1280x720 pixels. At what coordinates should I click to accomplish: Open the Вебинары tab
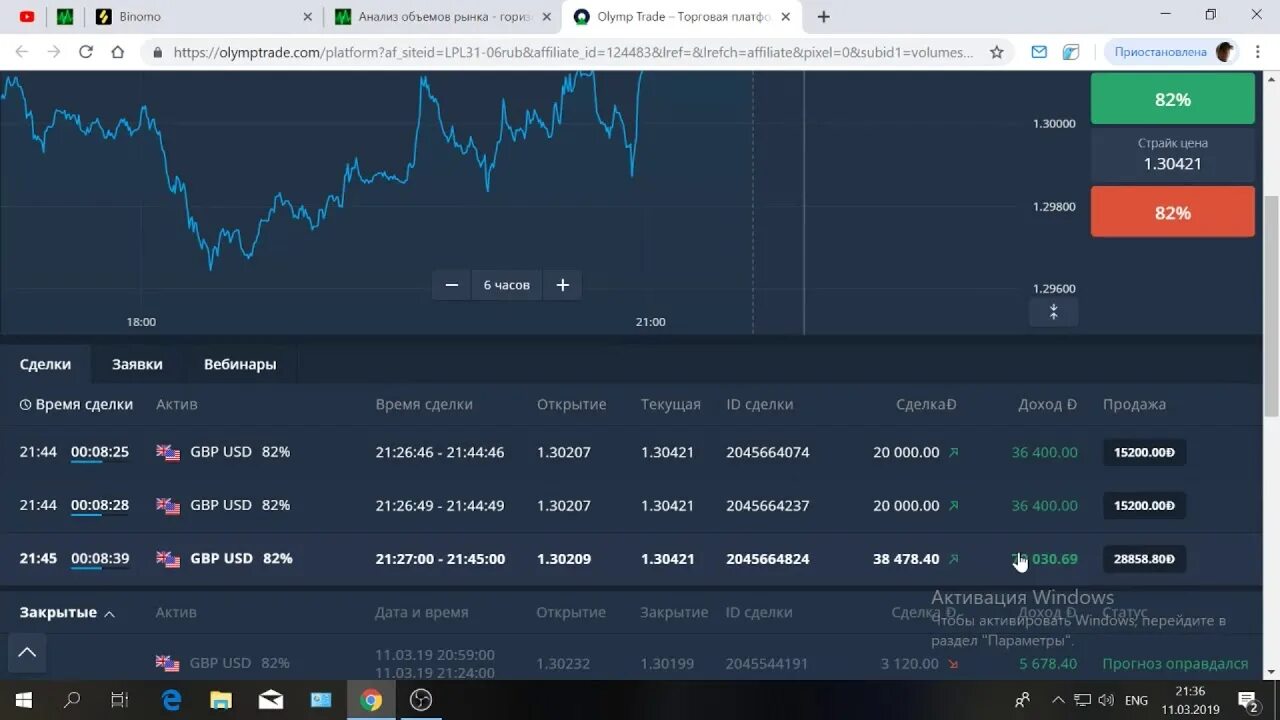point(240,364)
